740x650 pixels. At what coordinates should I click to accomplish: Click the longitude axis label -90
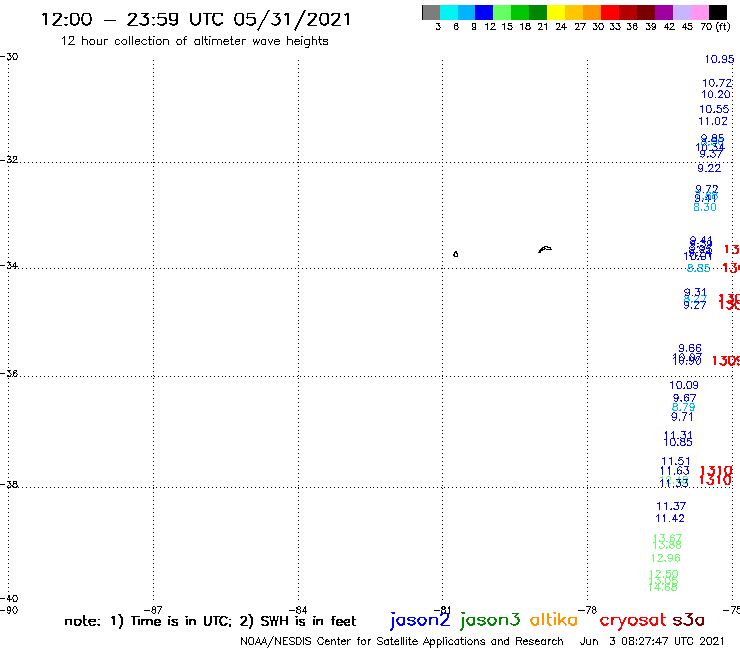coord(9,610)
